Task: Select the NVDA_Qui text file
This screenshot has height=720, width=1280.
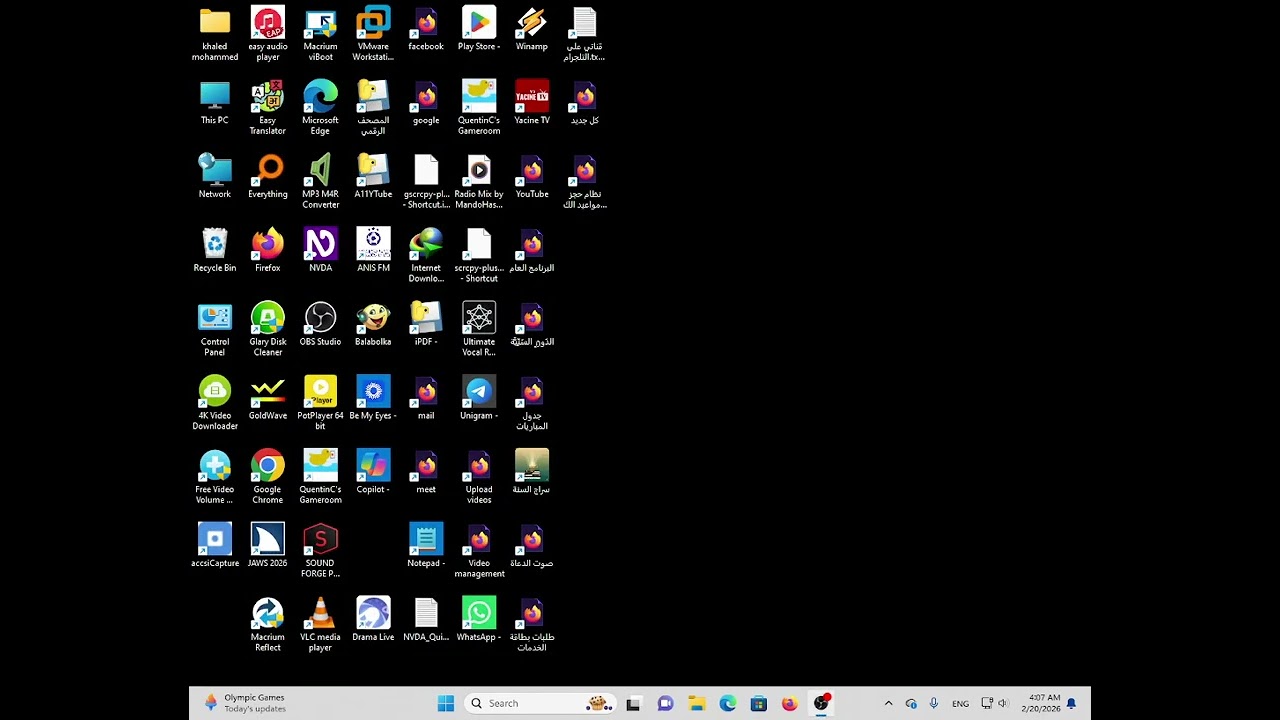Action: [x=426, y=621]
